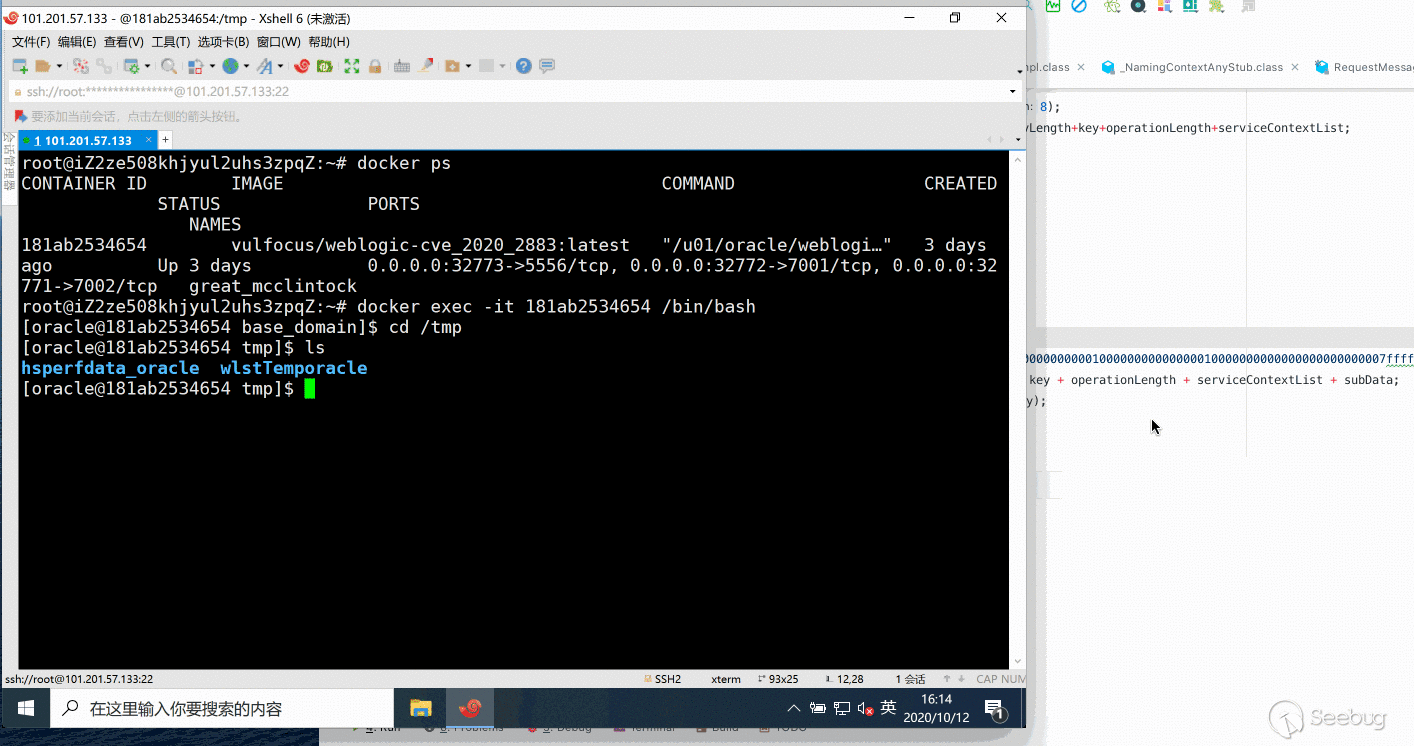The width and height of the screenshot is (1414, 746).
Task: Click the wlstTemporacle directory name in terminal
Action: [294, 368]
